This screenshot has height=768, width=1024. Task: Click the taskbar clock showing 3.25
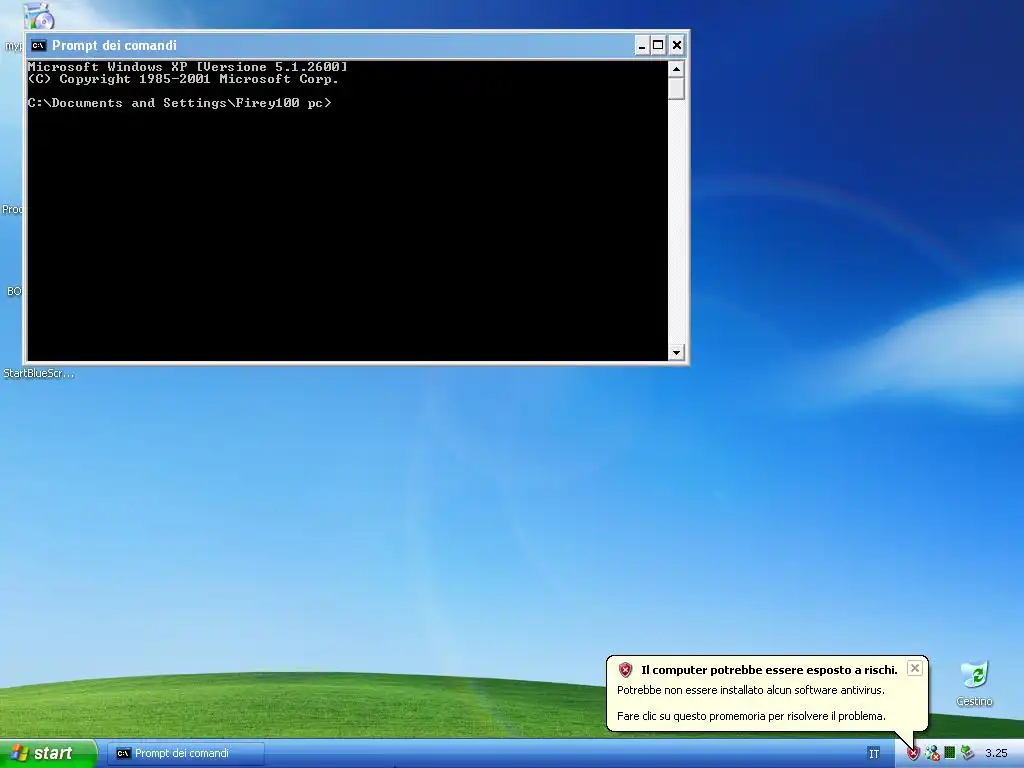coord(996,754)
